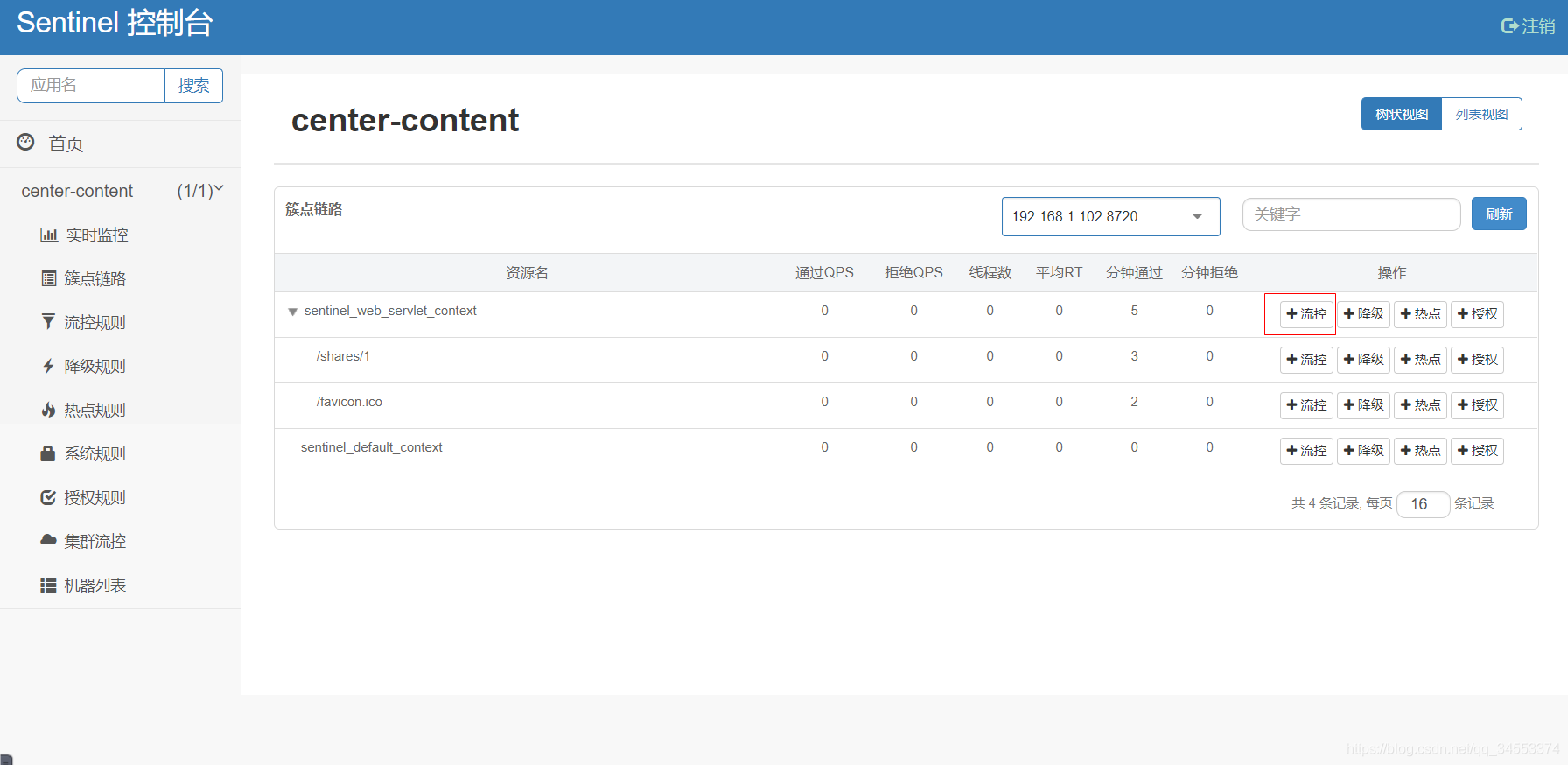This screenshot has height=765, width=1568.
Task: Switch to 列表视图 list view
Action: (1481, 114)
